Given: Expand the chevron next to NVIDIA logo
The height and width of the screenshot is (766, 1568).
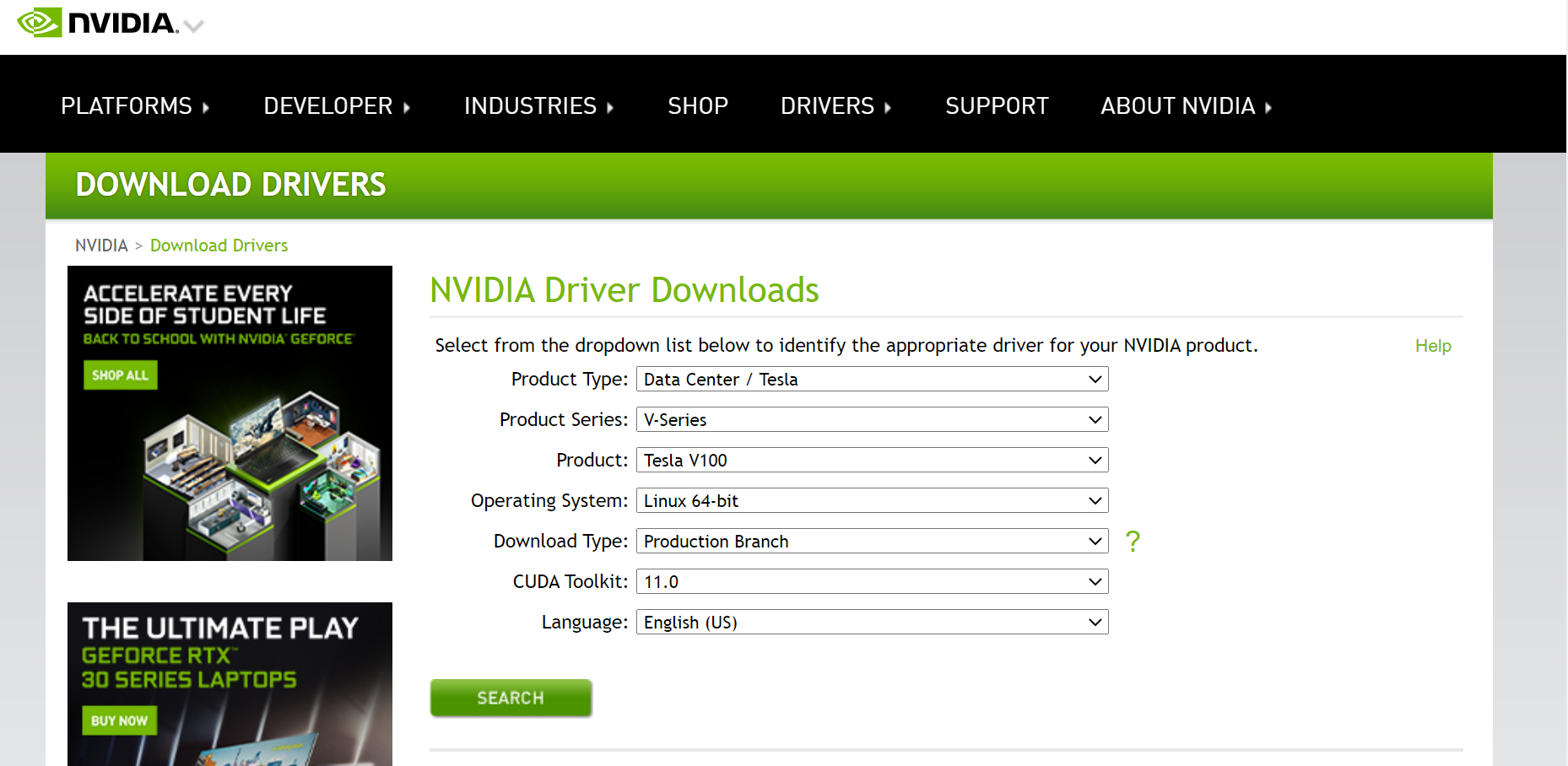Looking at the screenshot, I should pyautogui.click(x=194, y=26).
